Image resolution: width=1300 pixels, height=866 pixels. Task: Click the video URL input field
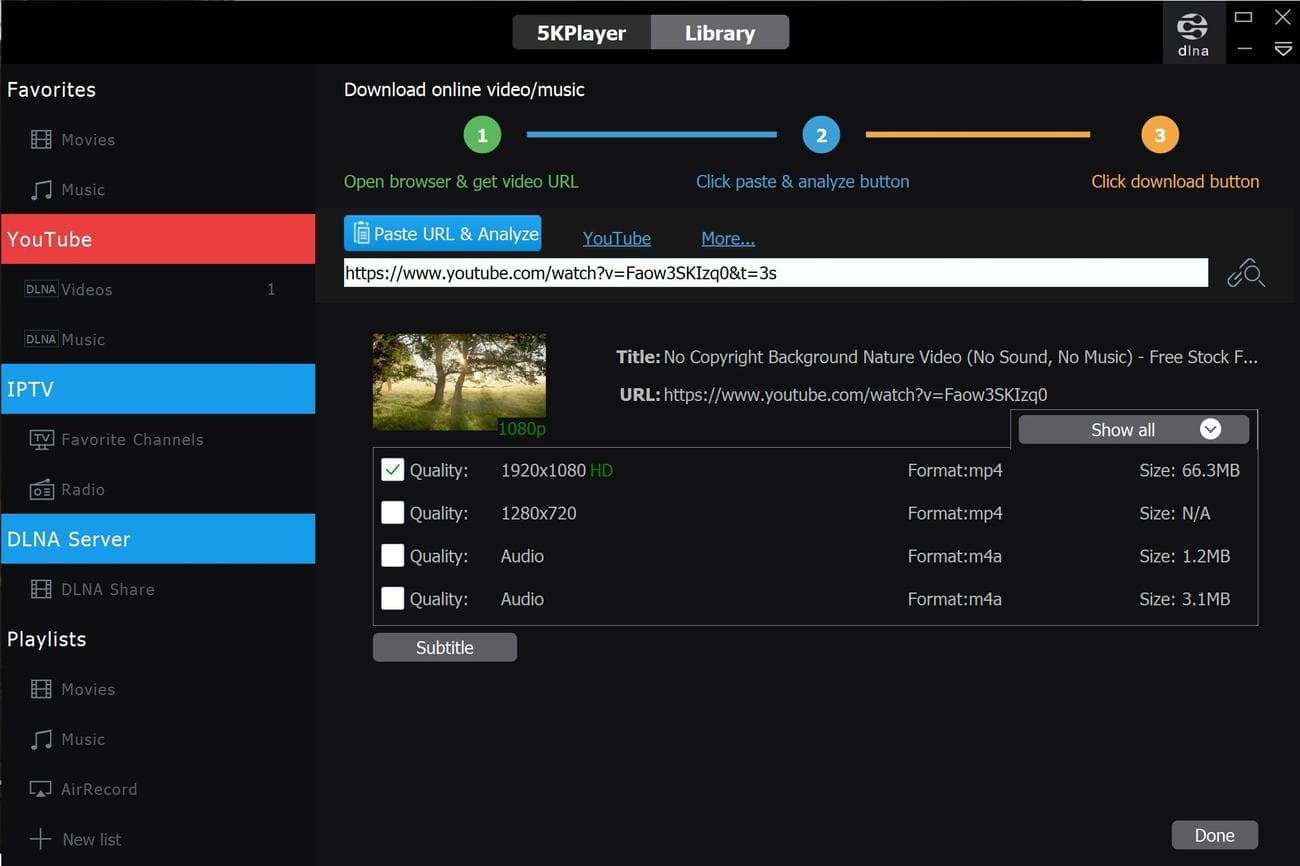pyautogui.click(x=775, y=273)
